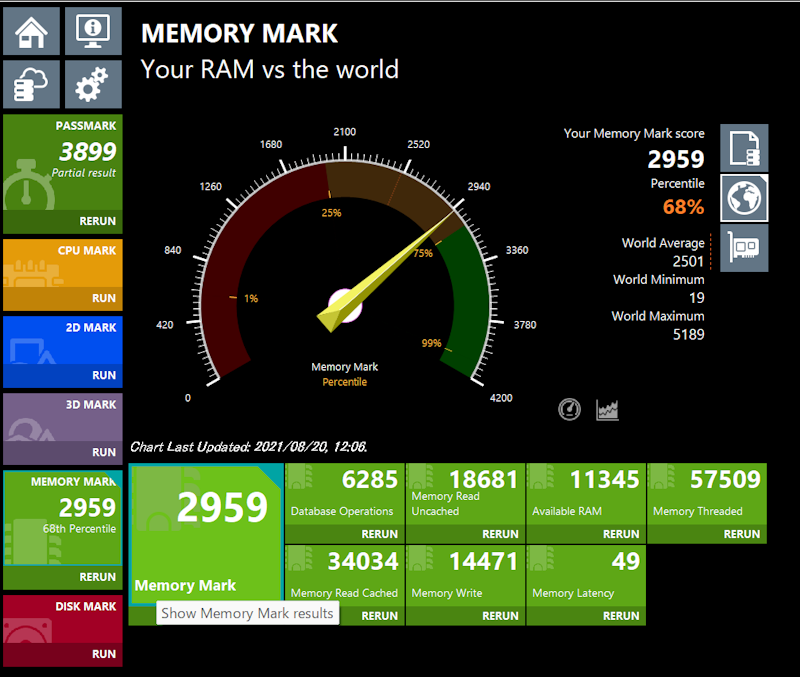Select the Memory Write 14471 tile
The image size is (800, 677).
click(x=465, y=576)
